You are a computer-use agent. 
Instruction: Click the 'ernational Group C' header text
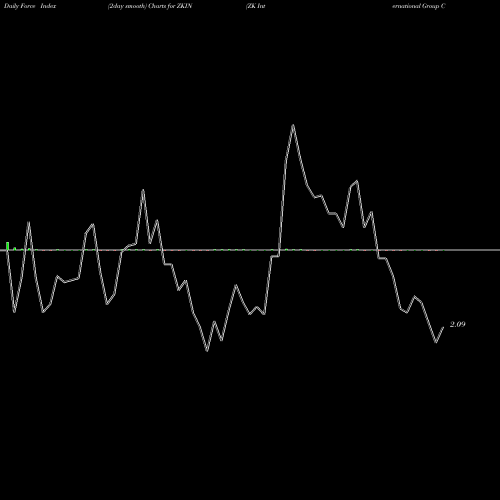419,6
